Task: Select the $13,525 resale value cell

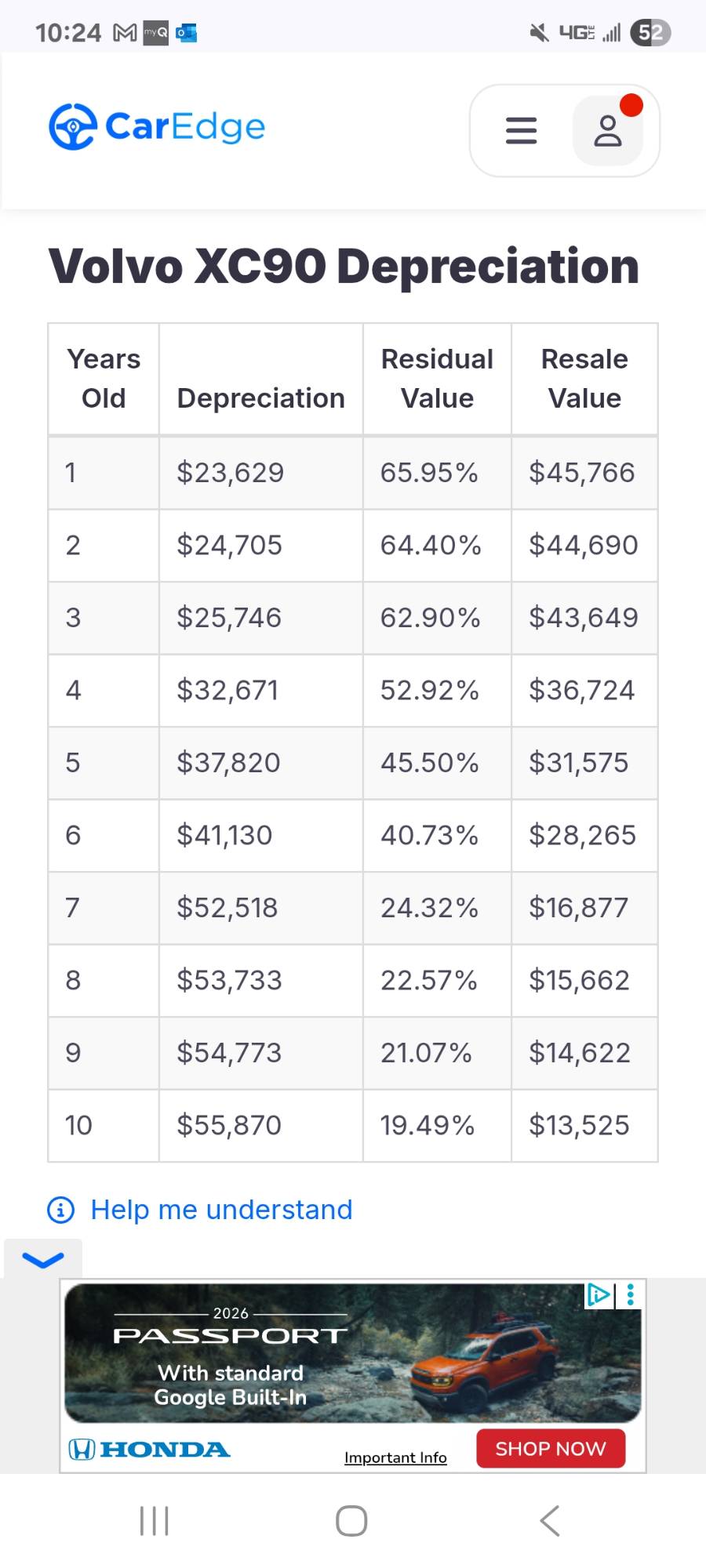Action: click(579, 1125)
